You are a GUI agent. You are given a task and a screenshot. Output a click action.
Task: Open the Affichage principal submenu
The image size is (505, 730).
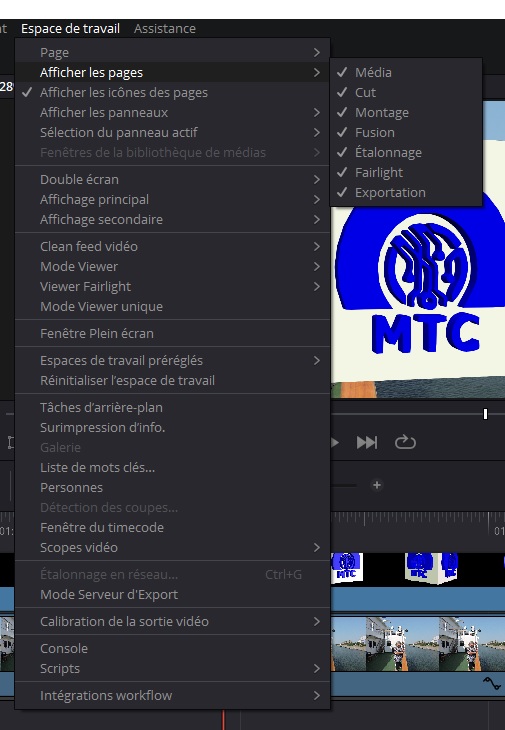tap(172, 200)
